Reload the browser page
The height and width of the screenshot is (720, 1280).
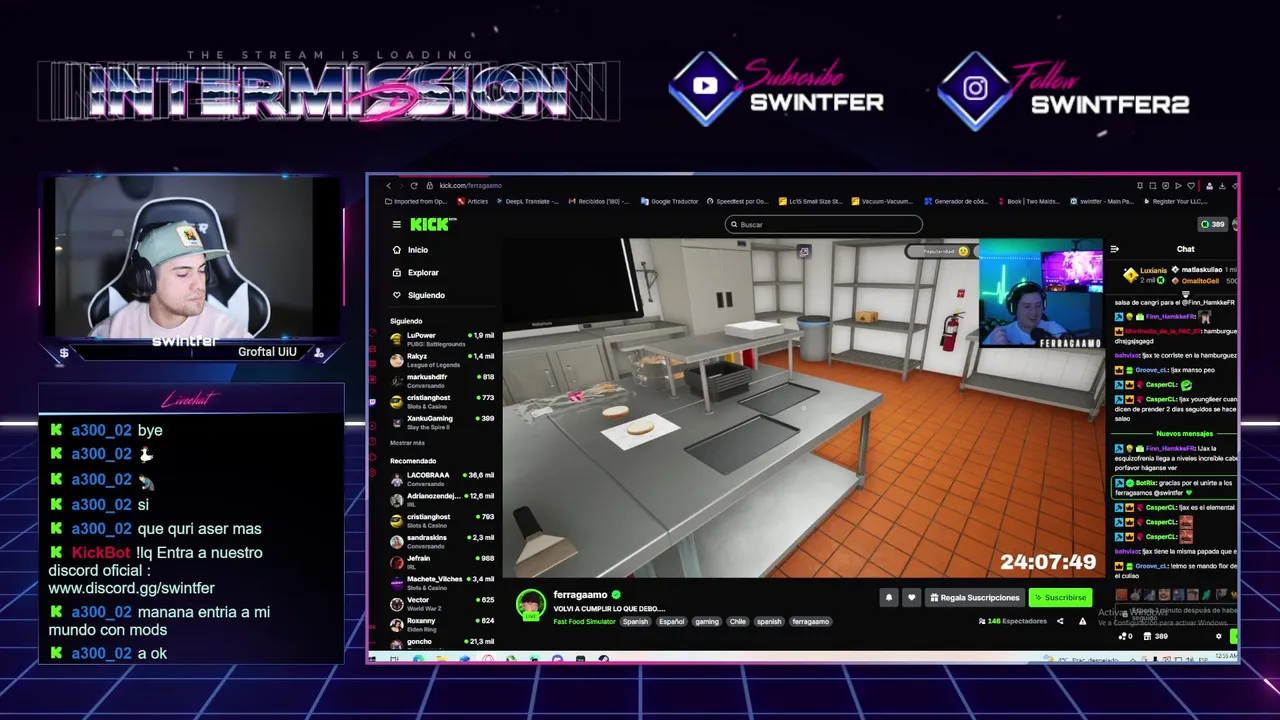click(x=414, y=185)
